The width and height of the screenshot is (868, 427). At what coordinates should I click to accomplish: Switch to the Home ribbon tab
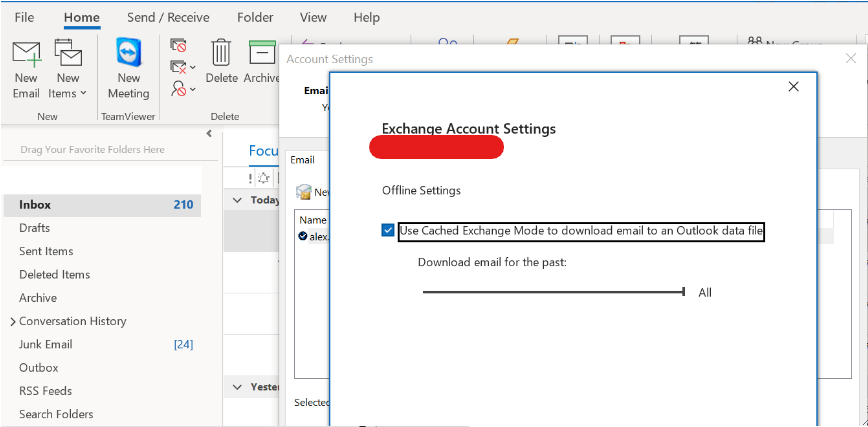[x=81, y=18]
